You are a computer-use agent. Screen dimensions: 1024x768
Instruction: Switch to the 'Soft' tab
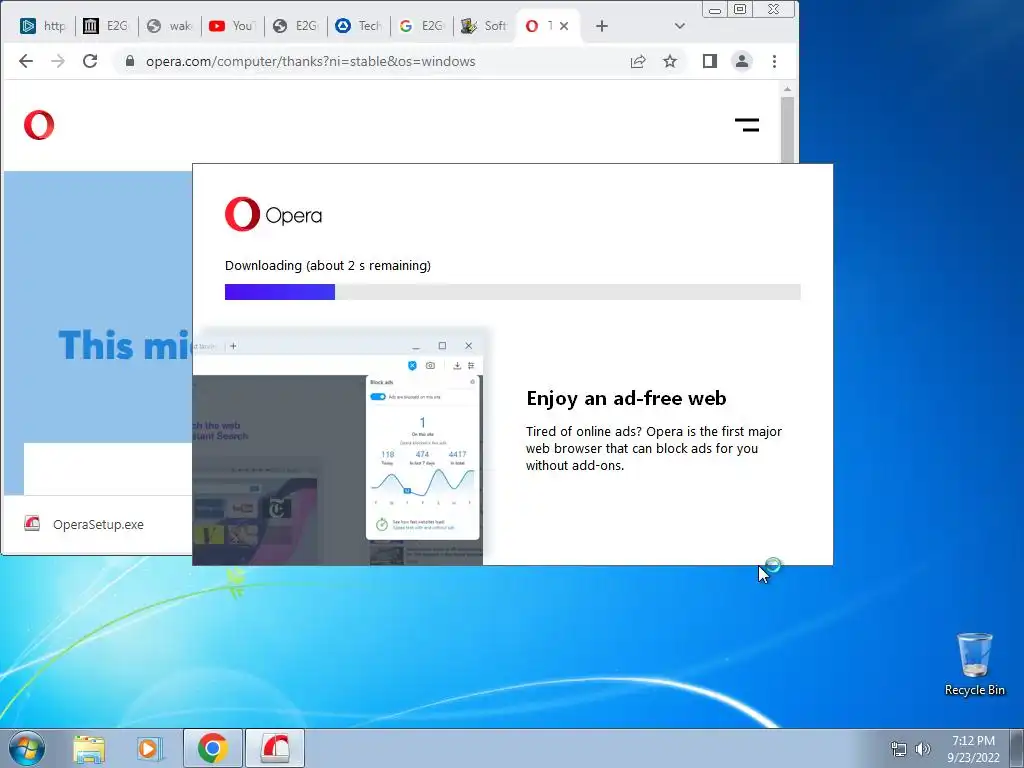[485, 26]
